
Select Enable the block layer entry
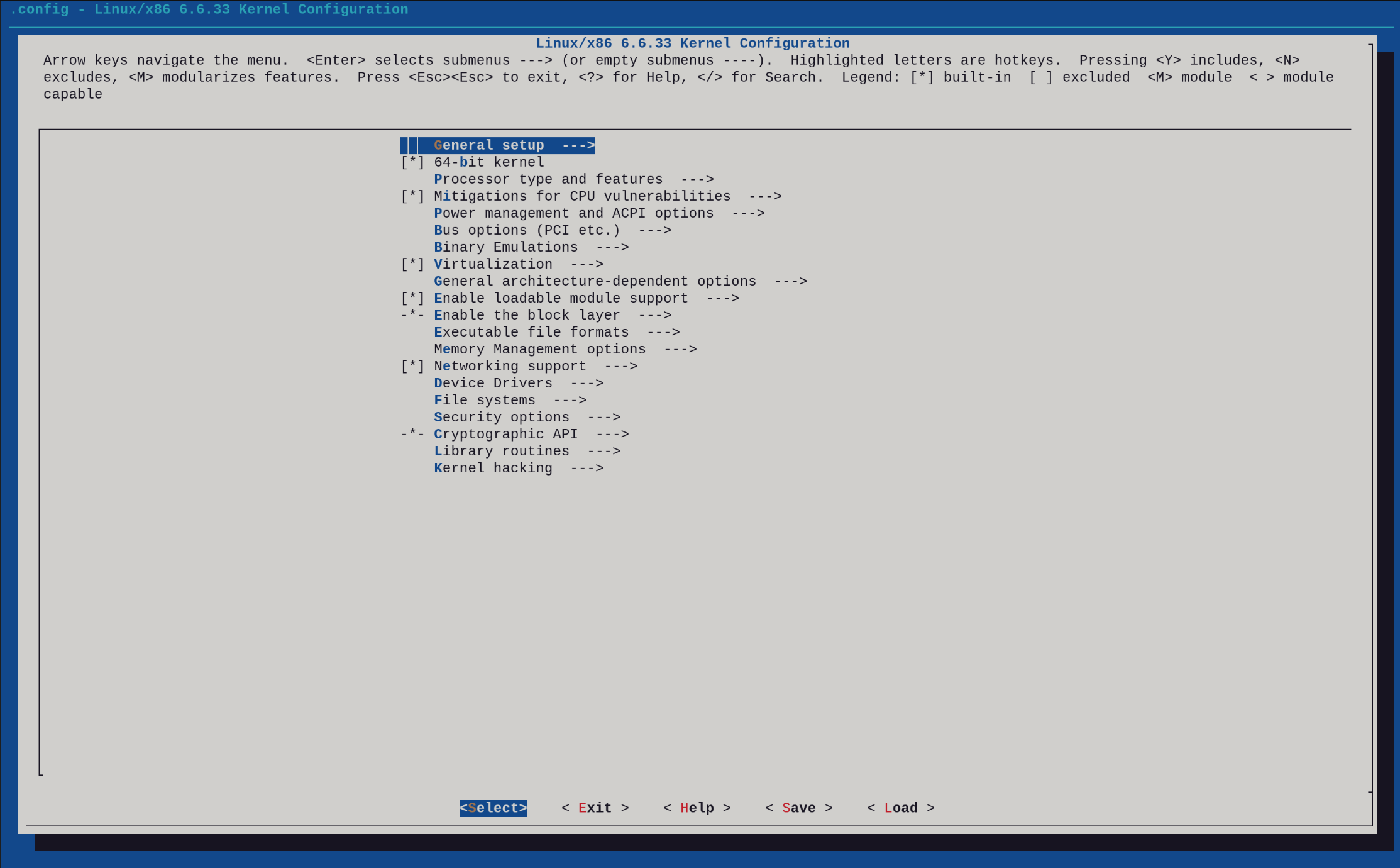click(536, 315)
